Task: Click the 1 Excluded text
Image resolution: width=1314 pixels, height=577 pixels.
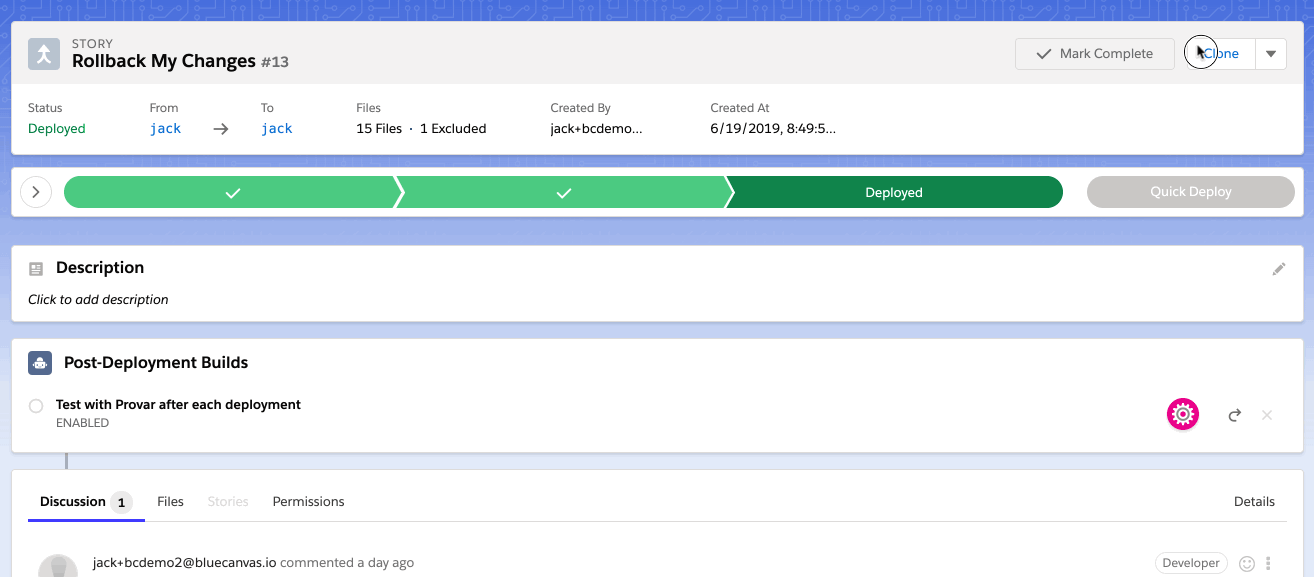Action: 453,128
